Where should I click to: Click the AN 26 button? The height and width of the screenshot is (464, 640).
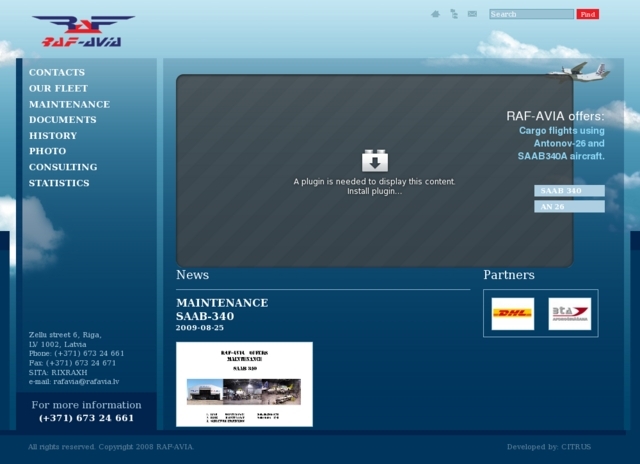[569, 206]
